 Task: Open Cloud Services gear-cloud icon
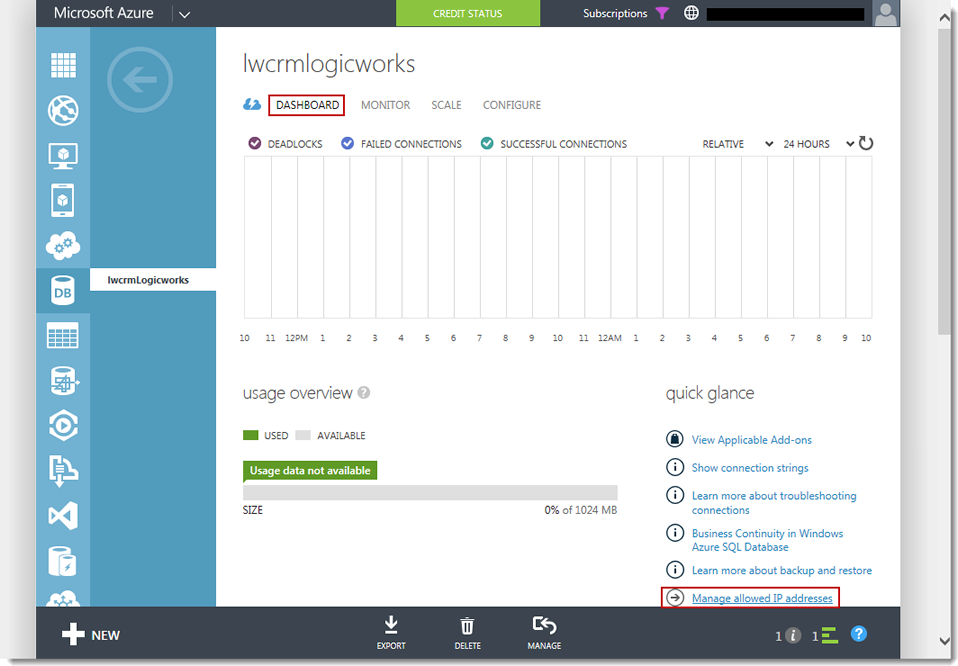click(x=63, y=246)
